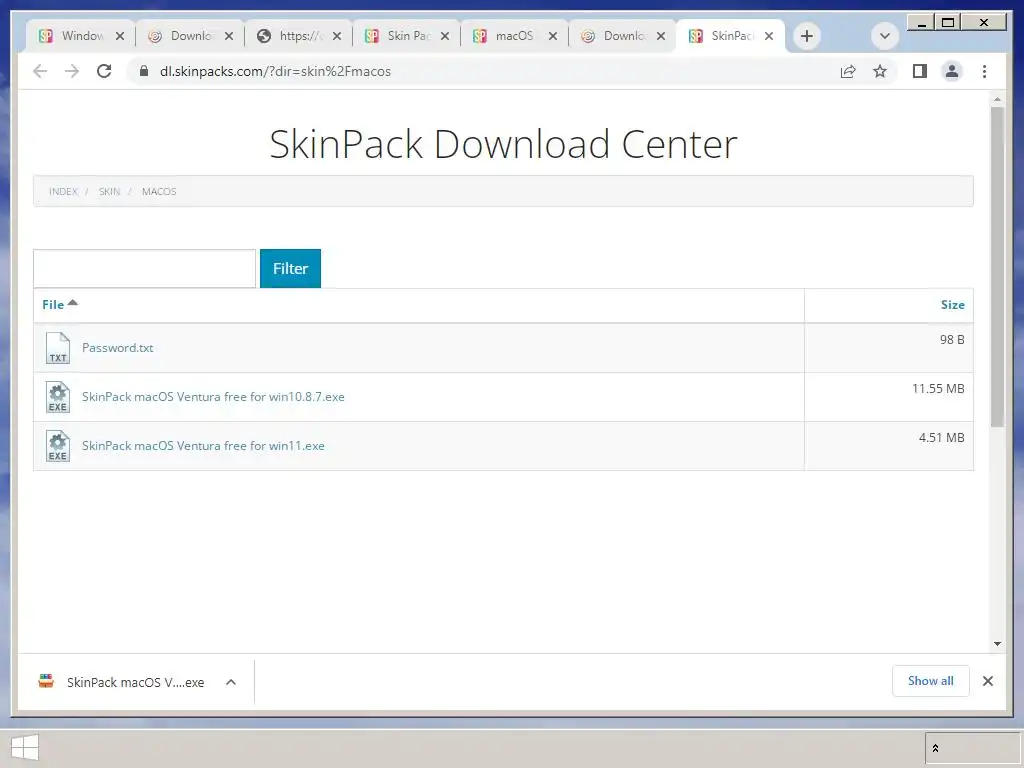Close the macOS tab

click(552, 36)
